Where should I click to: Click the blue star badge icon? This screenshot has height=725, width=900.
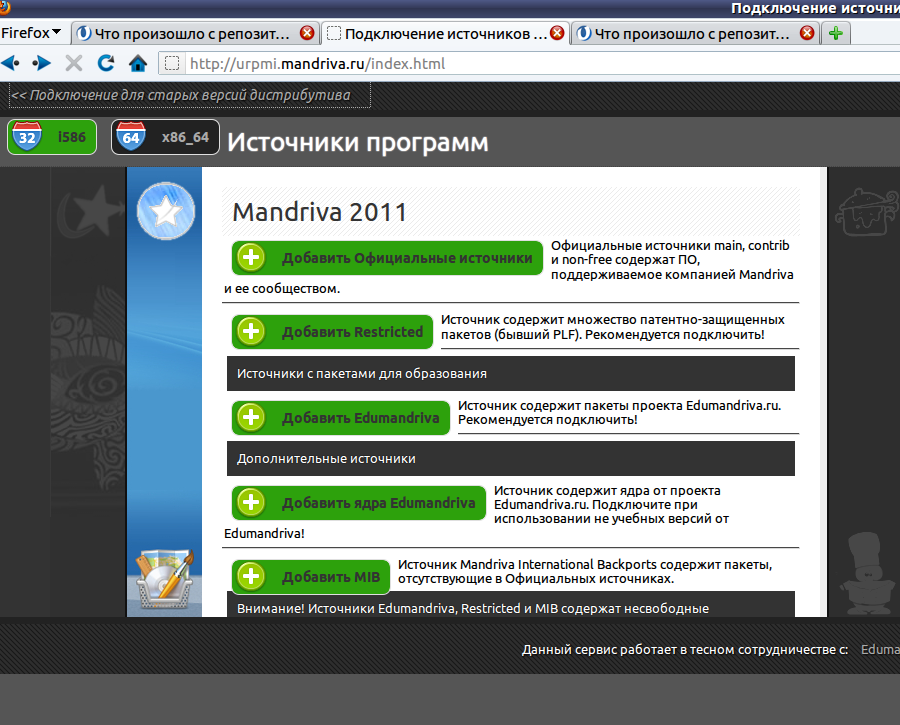[163, 211]
